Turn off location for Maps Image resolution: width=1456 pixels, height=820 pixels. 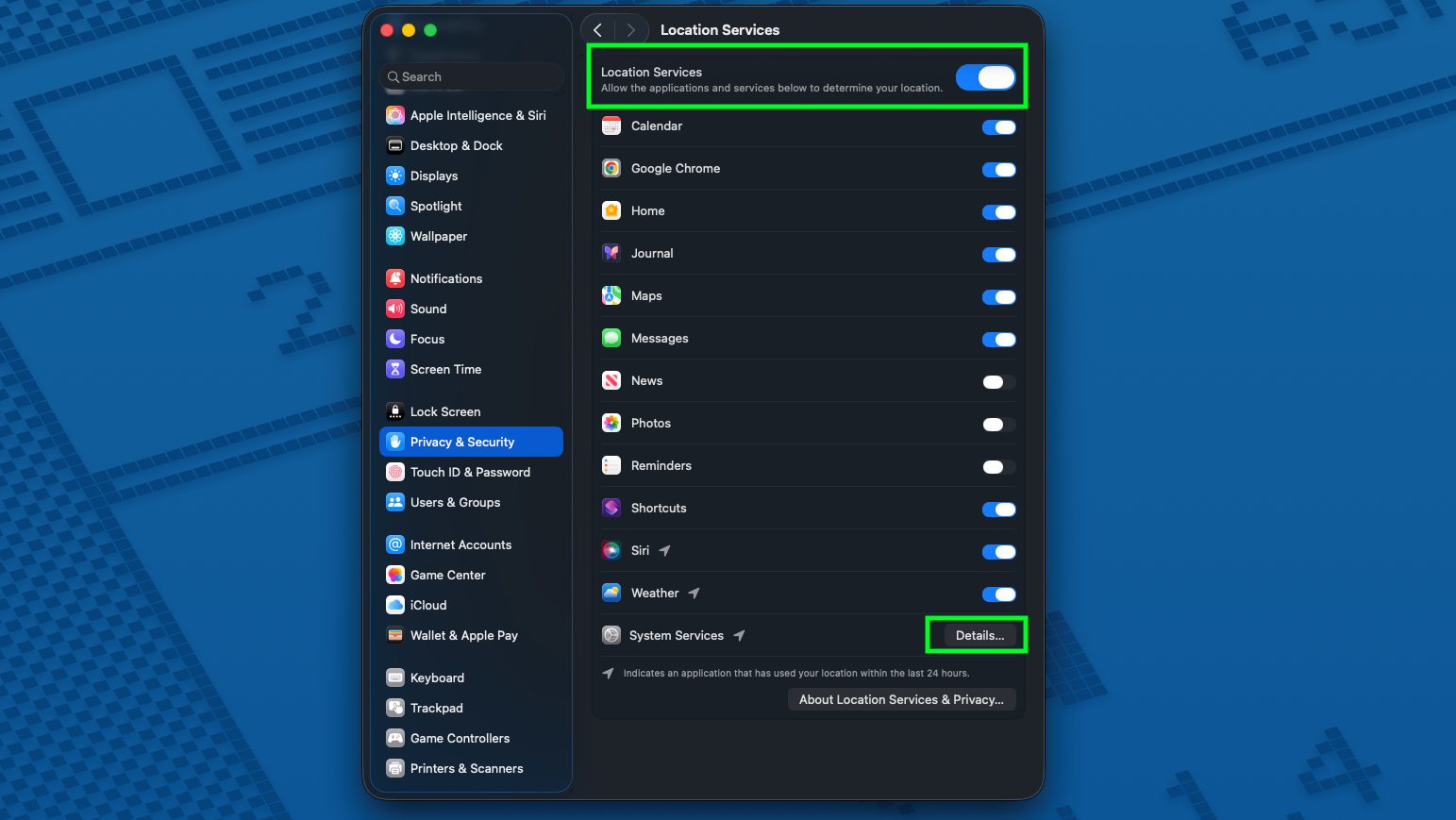[x=998, y=297]
